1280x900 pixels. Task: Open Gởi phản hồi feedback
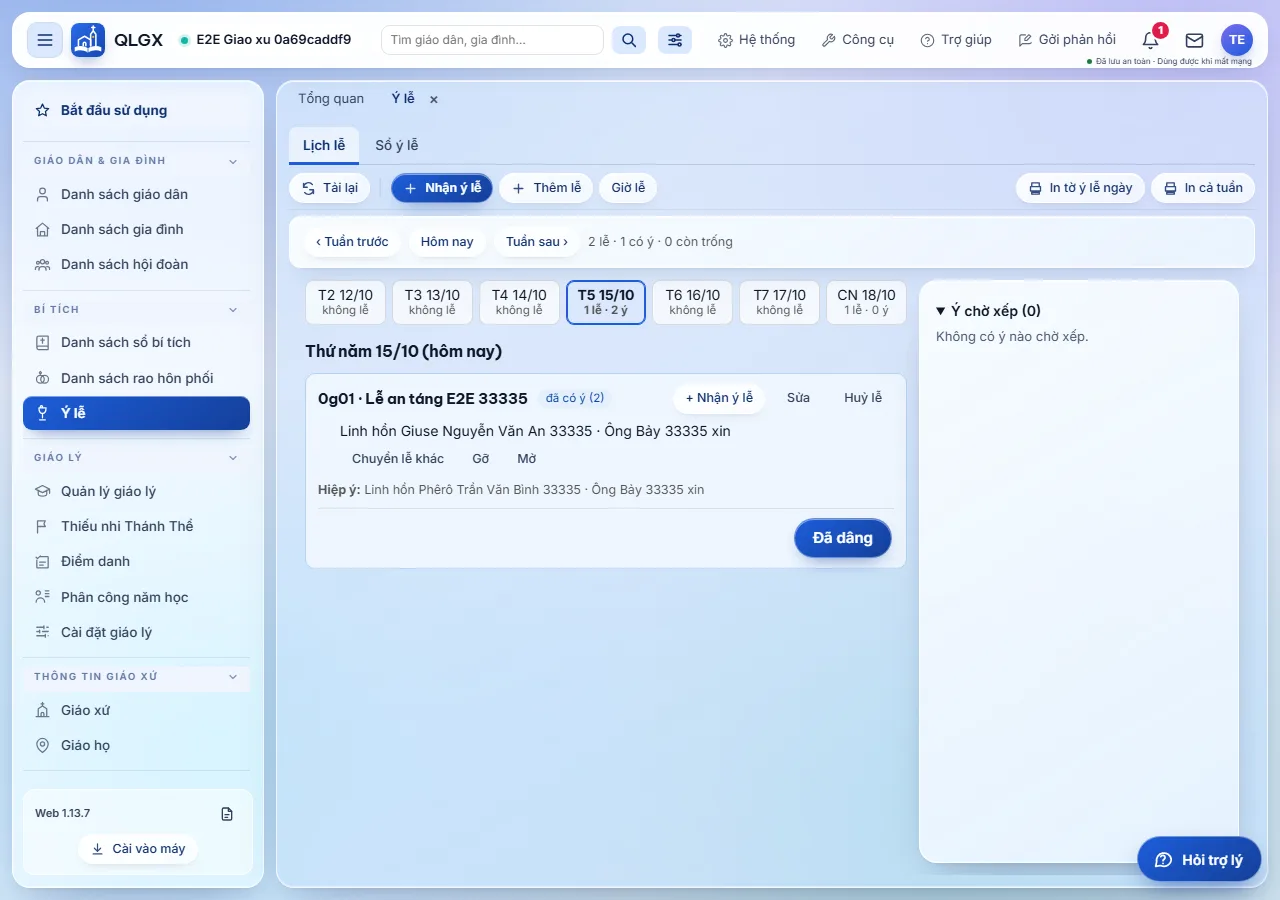[x=1067, y=40]
